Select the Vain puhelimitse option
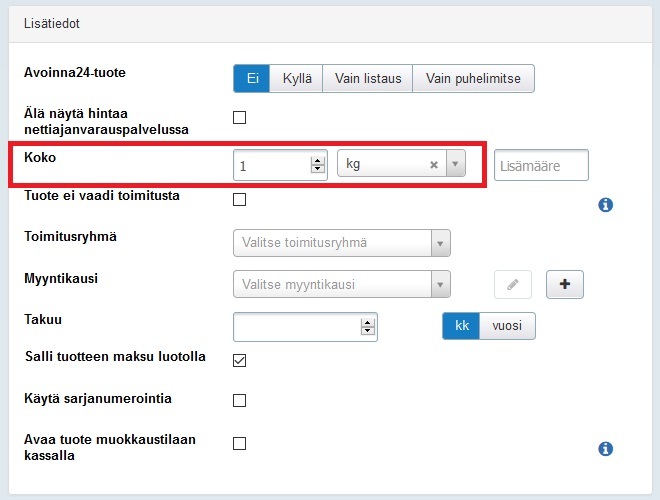 473,79
